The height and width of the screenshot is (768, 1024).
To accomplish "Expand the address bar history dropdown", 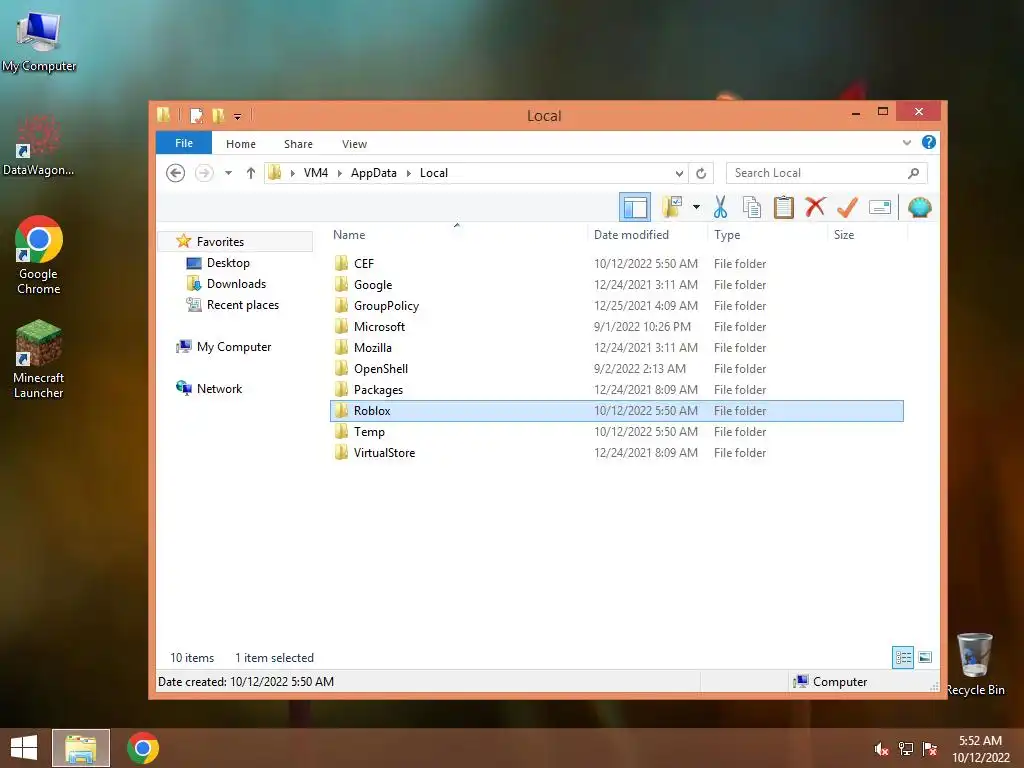I will (679, 173).
